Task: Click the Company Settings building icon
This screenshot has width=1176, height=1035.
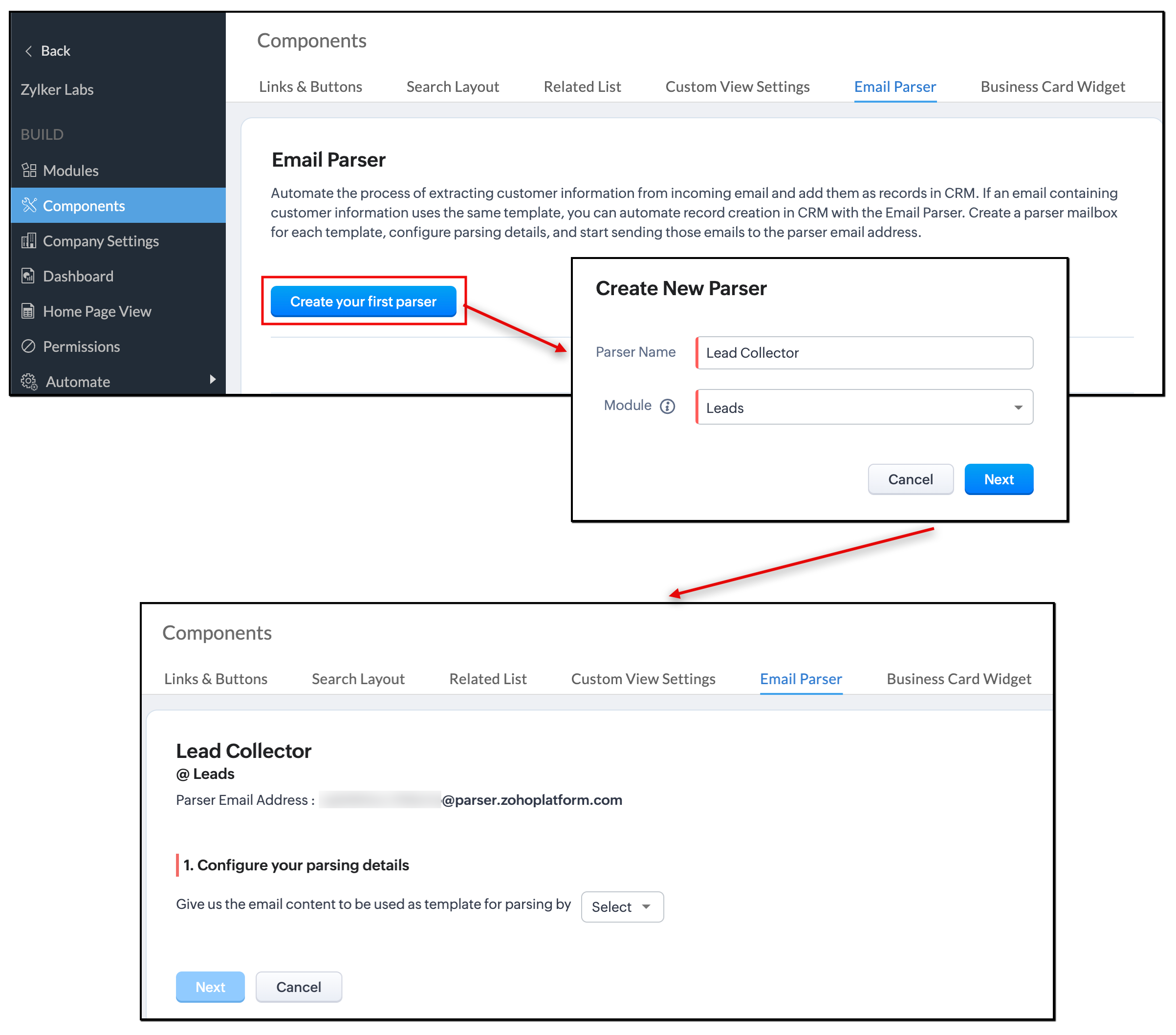Action: coord(29,240)
